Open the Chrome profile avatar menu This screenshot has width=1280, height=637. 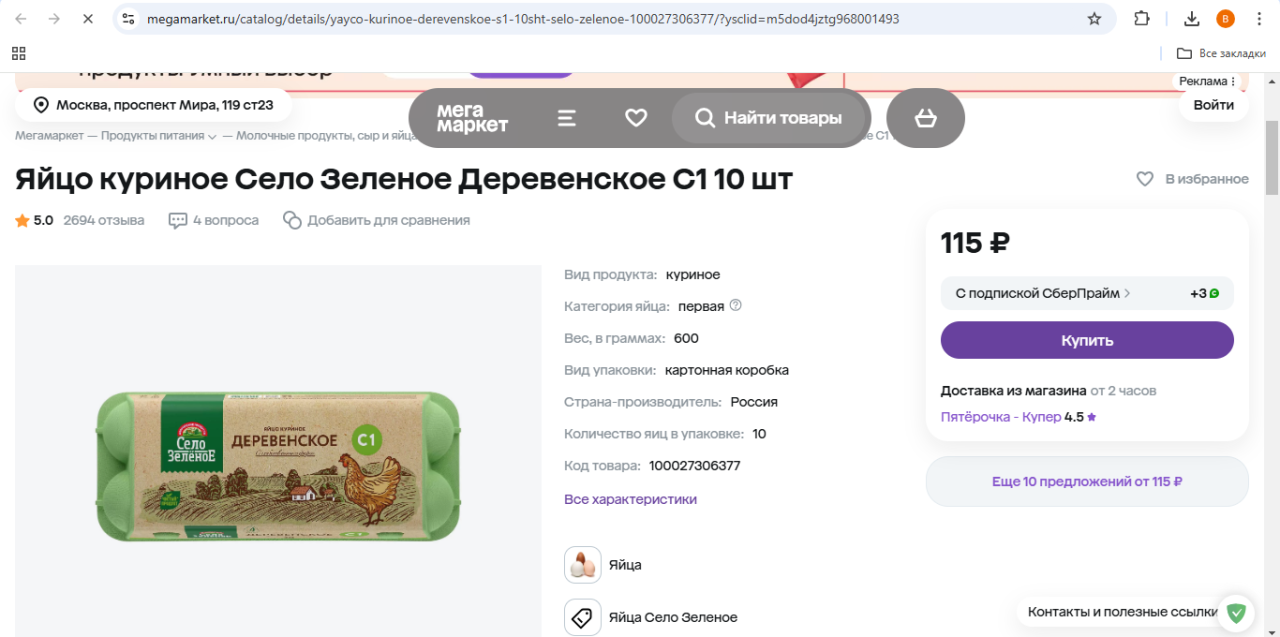1225,19
